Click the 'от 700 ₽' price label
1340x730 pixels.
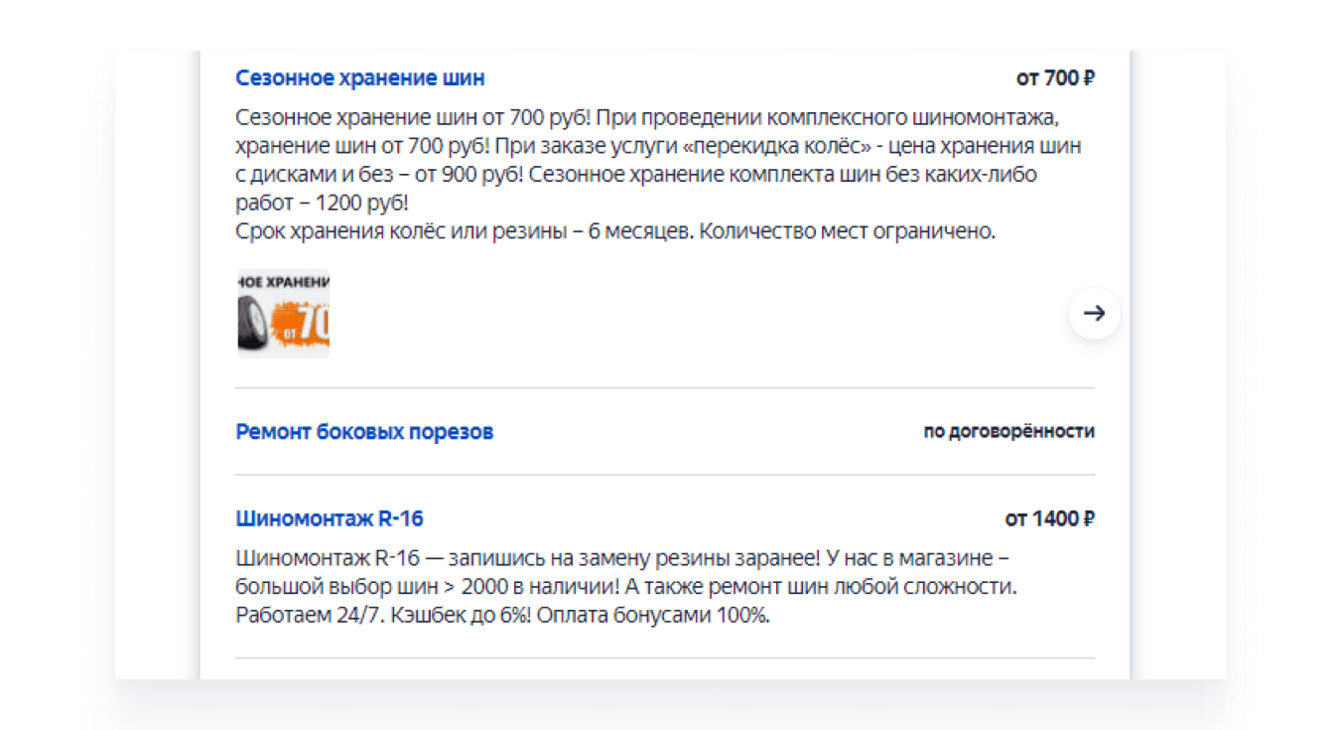coord(1055,78)
